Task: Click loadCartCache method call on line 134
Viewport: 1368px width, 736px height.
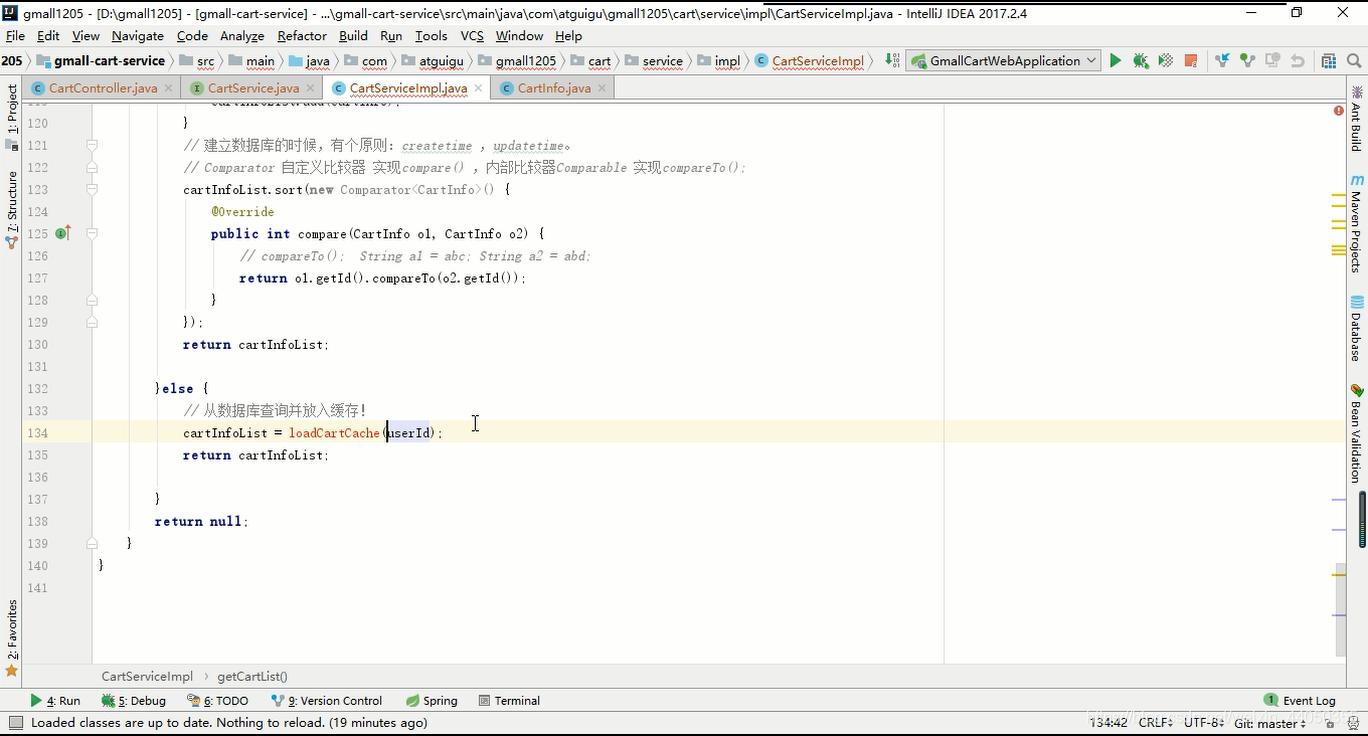Action: pos(334,433)
